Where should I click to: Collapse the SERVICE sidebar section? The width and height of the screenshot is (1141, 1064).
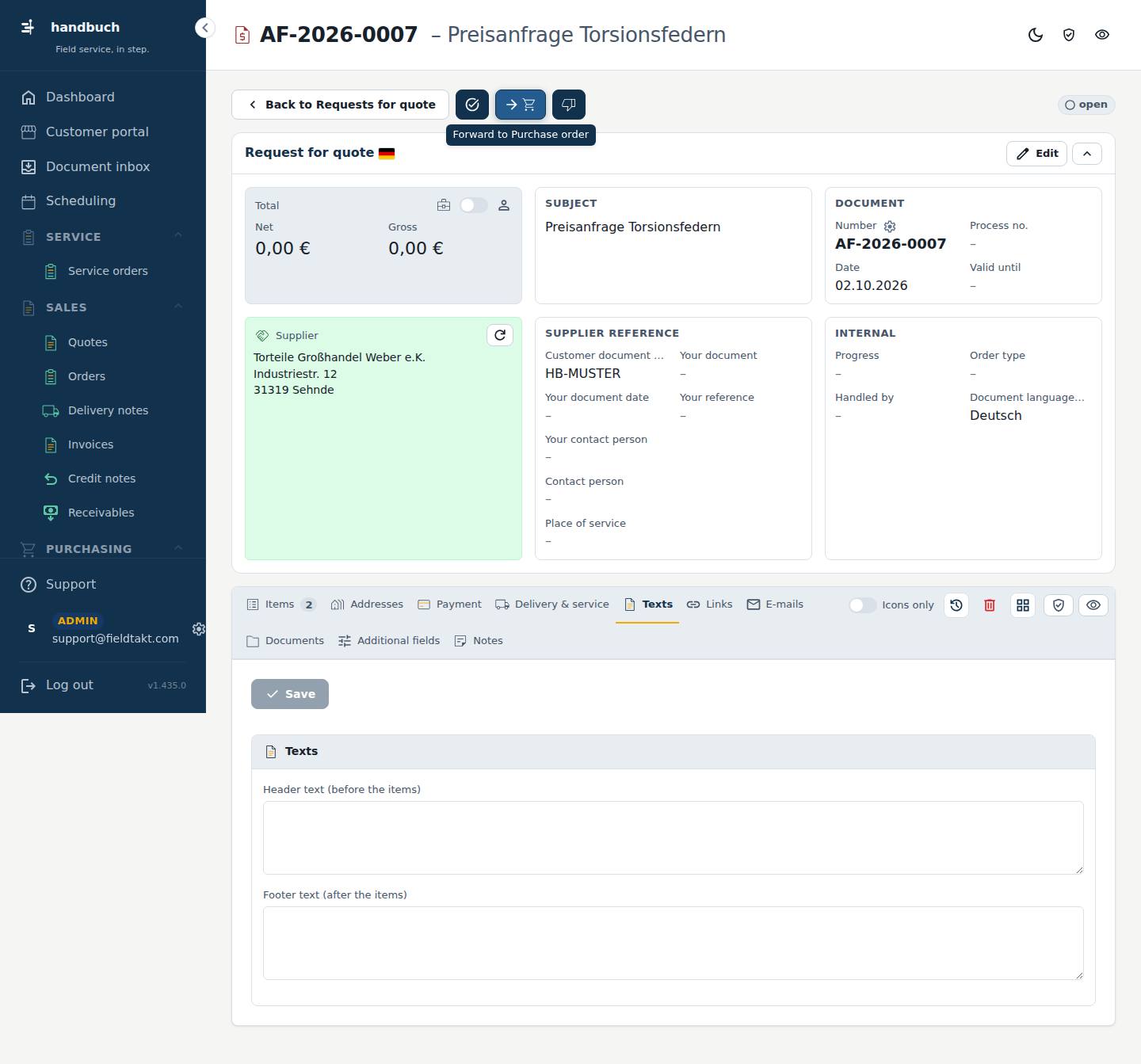point(178,236)
